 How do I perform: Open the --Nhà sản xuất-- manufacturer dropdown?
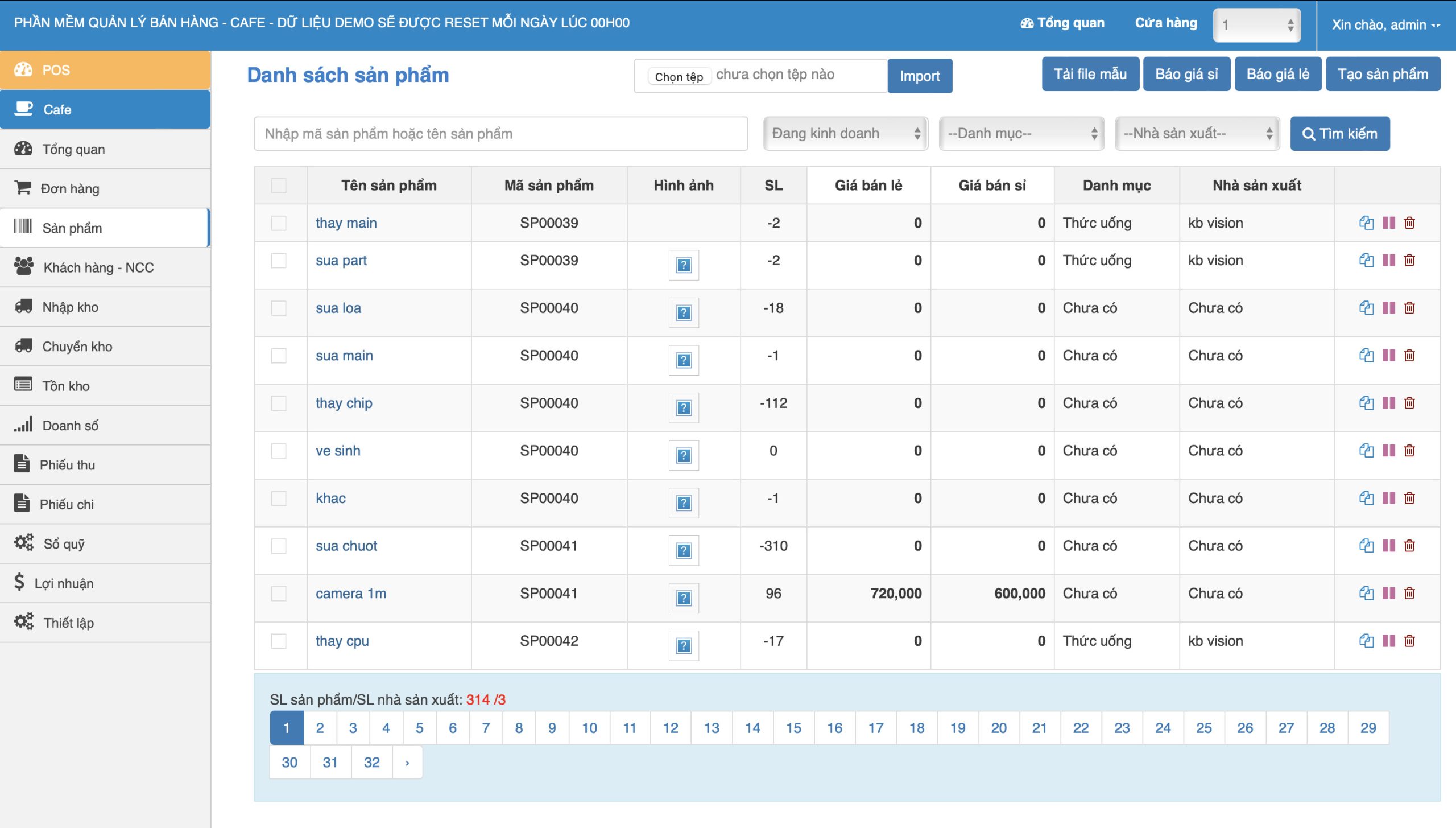coord(1197,134)
